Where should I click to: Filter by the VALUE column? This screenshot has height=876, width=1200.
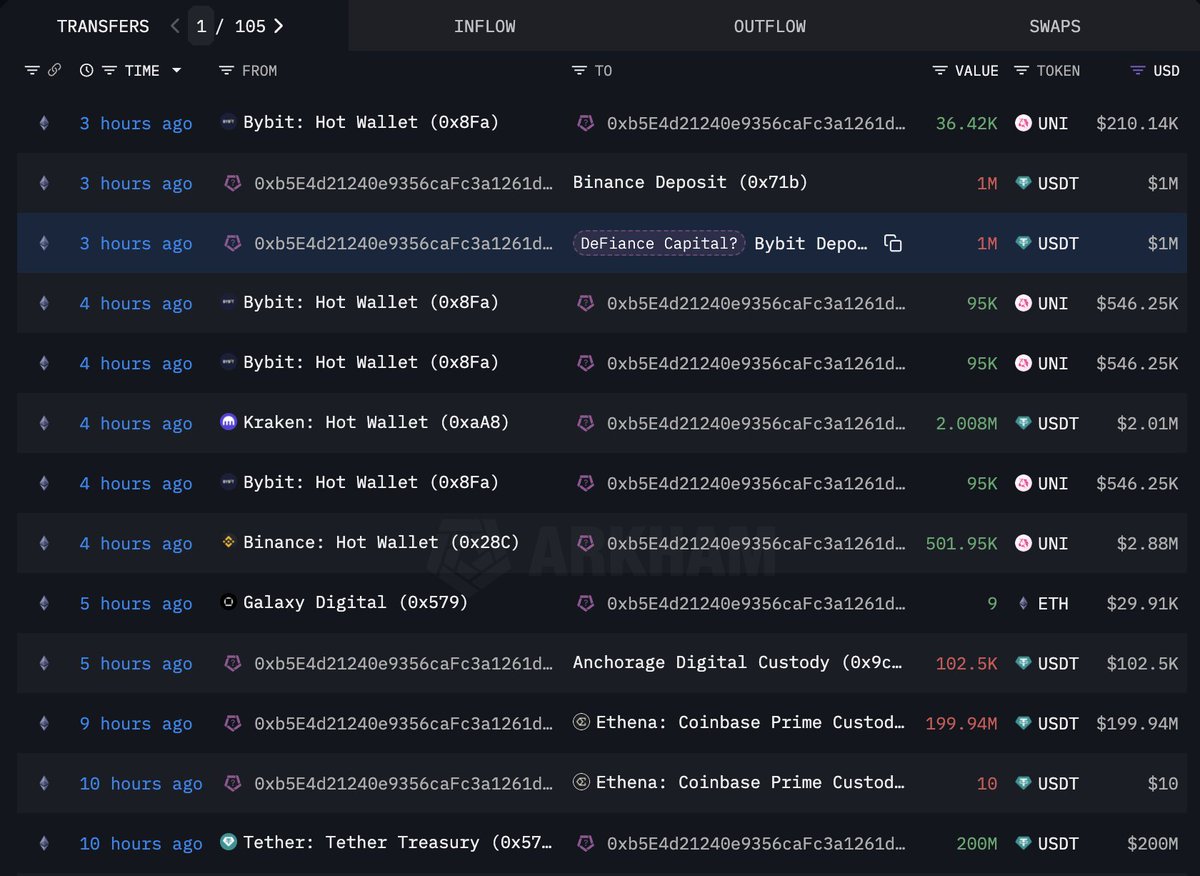[x=940, y=71]
